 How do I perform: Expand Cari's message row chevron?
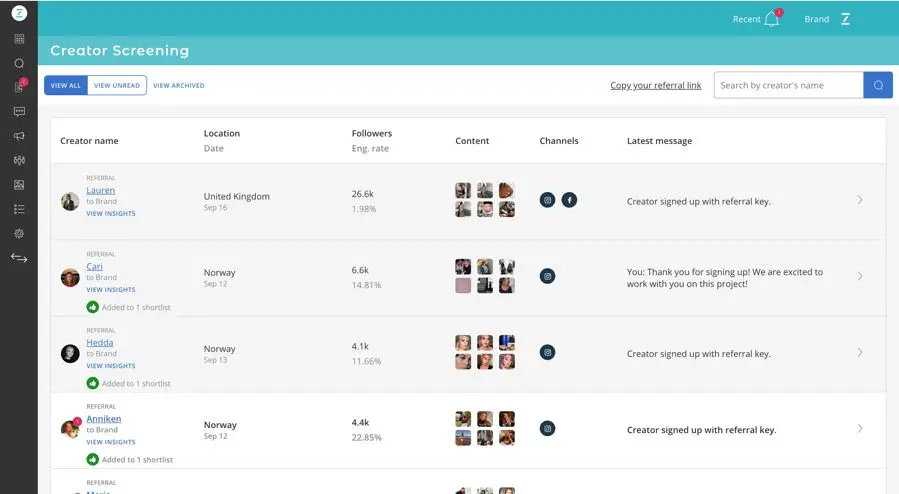860,276
